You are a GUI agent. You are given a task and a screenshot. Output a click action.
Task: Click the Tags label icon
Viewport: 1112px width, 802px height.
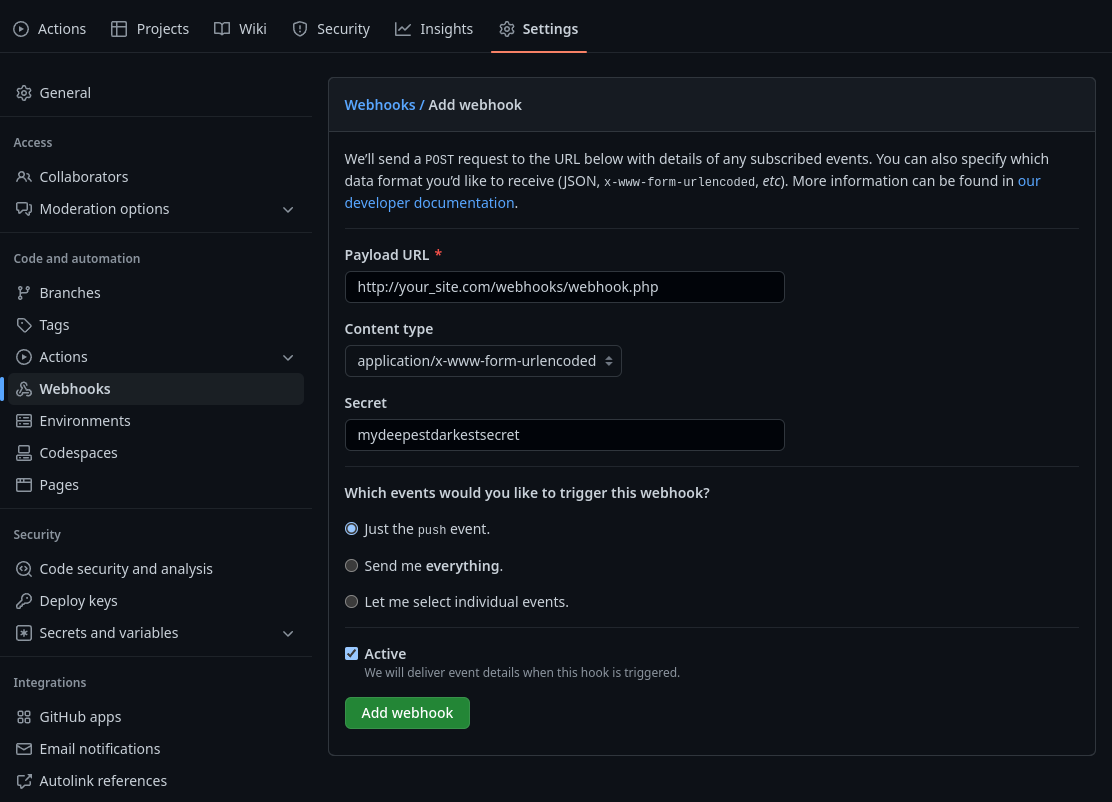24,325
